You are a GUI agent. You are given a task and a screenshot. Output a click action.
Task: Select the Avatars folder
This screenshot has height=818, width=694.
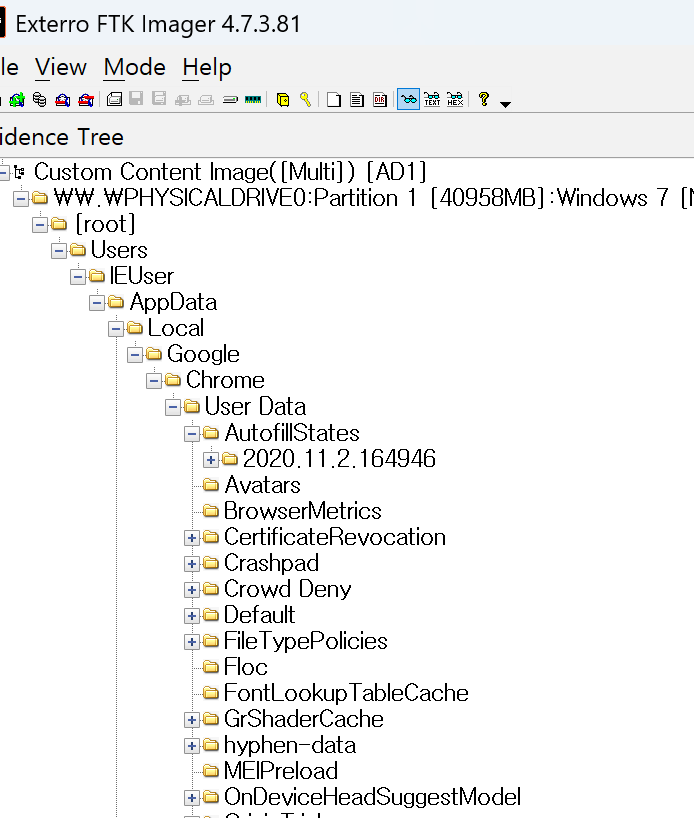pyautogui.click(x=262, y=485)
